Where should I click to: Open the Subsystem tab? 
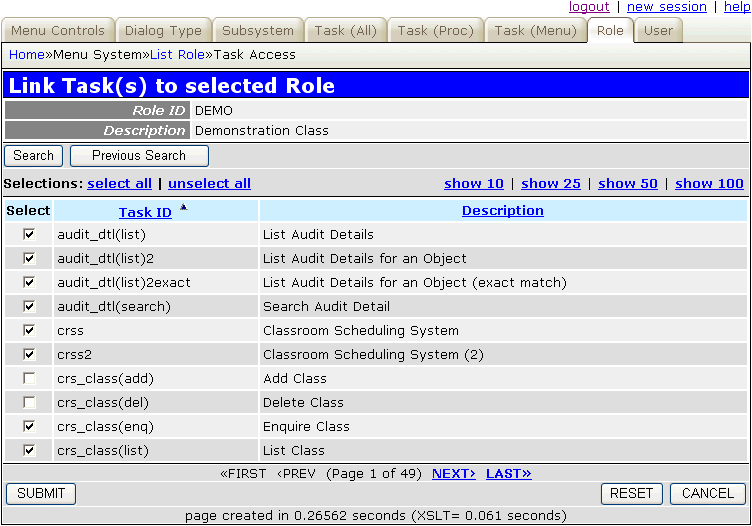258,30
